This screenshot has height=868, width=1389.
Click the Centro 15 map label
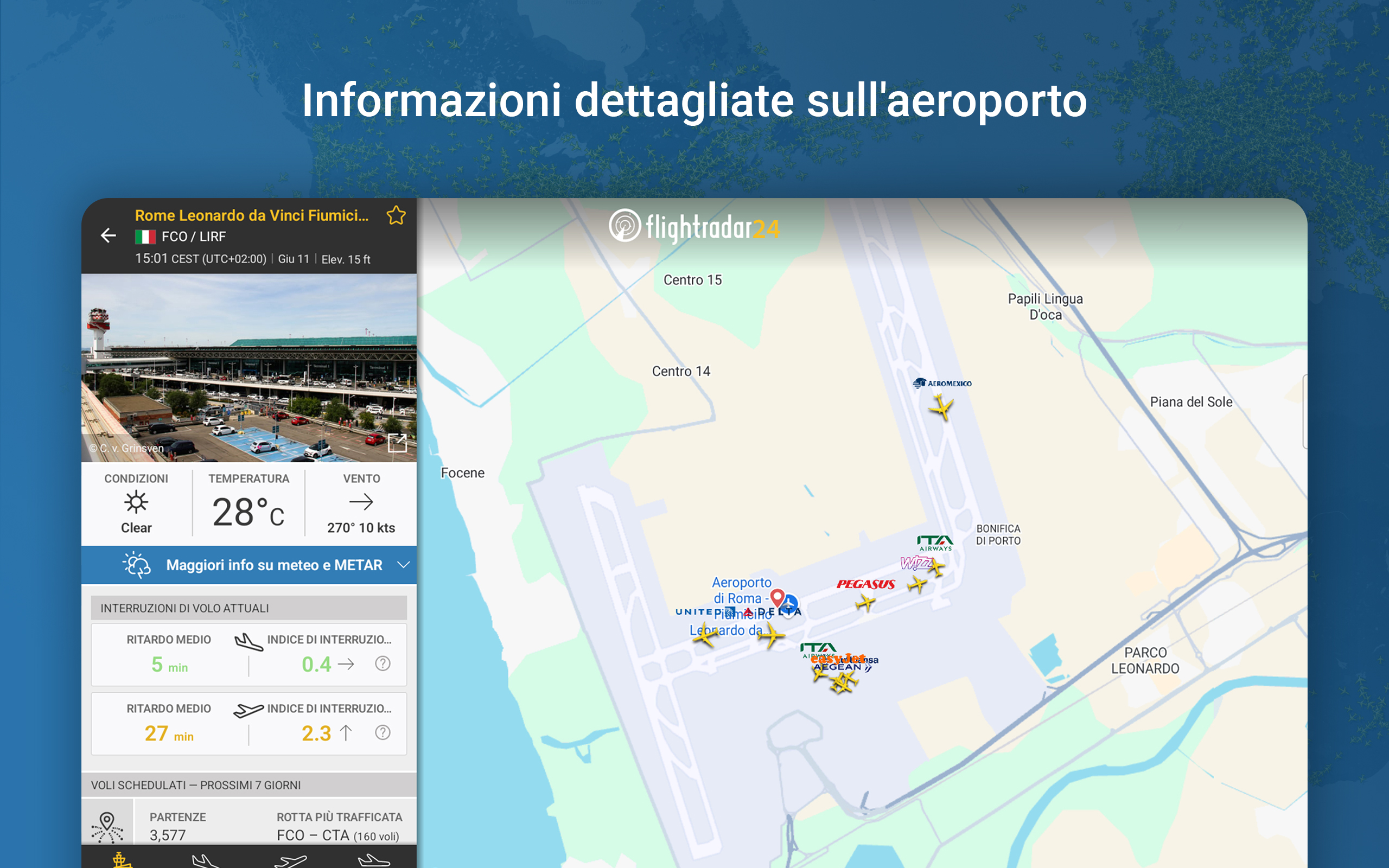coord(693,279)
